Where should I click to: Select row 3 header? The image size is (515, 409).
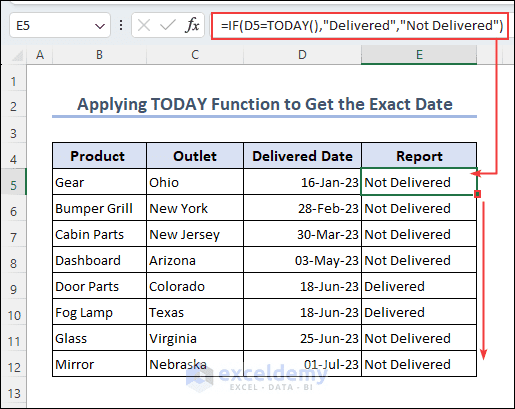point(13,130)
